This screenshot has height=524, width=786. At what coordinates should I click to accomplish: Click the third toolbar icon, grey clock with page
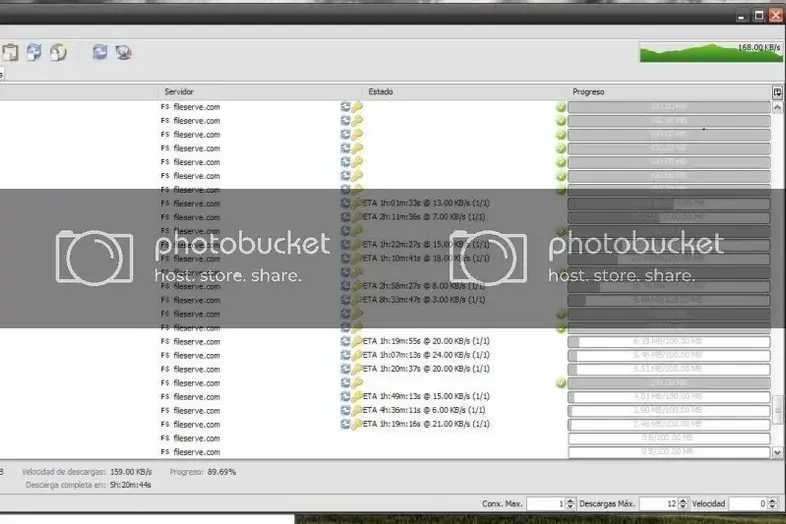(58, 52)
